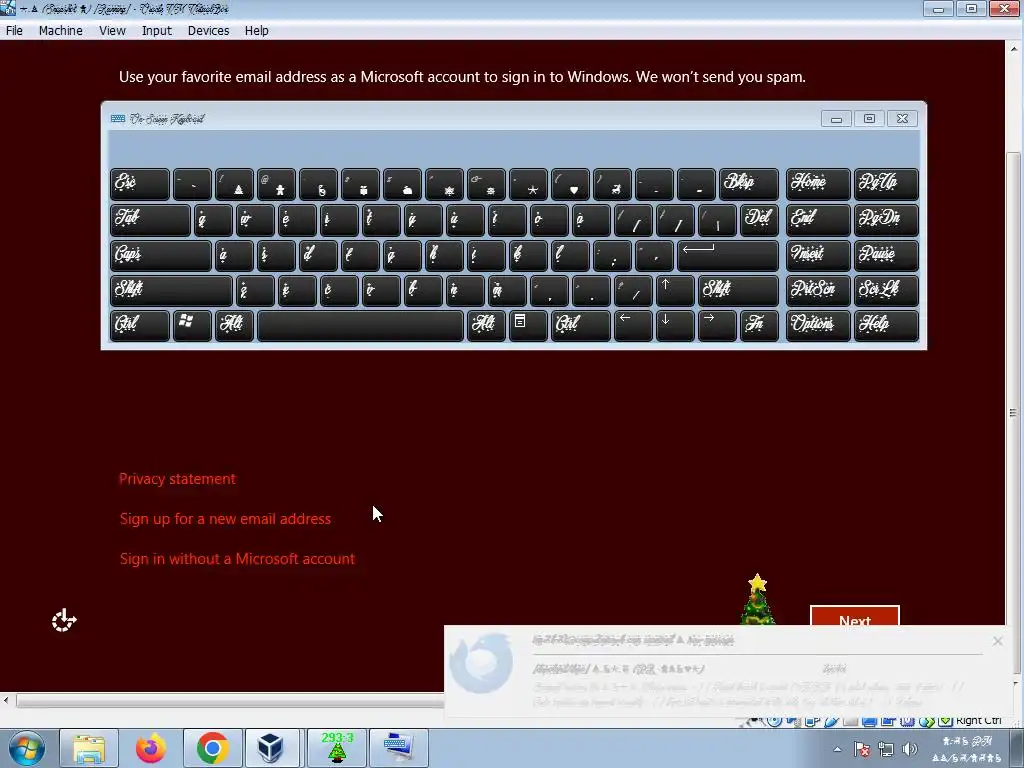Click the Windows logo key

click(192, 325)
